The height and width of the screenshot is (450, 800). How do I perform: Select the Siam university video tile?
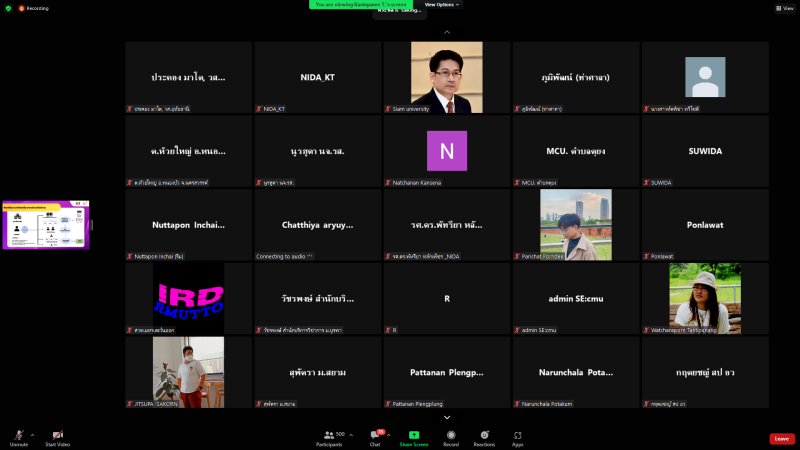point(446,77)
